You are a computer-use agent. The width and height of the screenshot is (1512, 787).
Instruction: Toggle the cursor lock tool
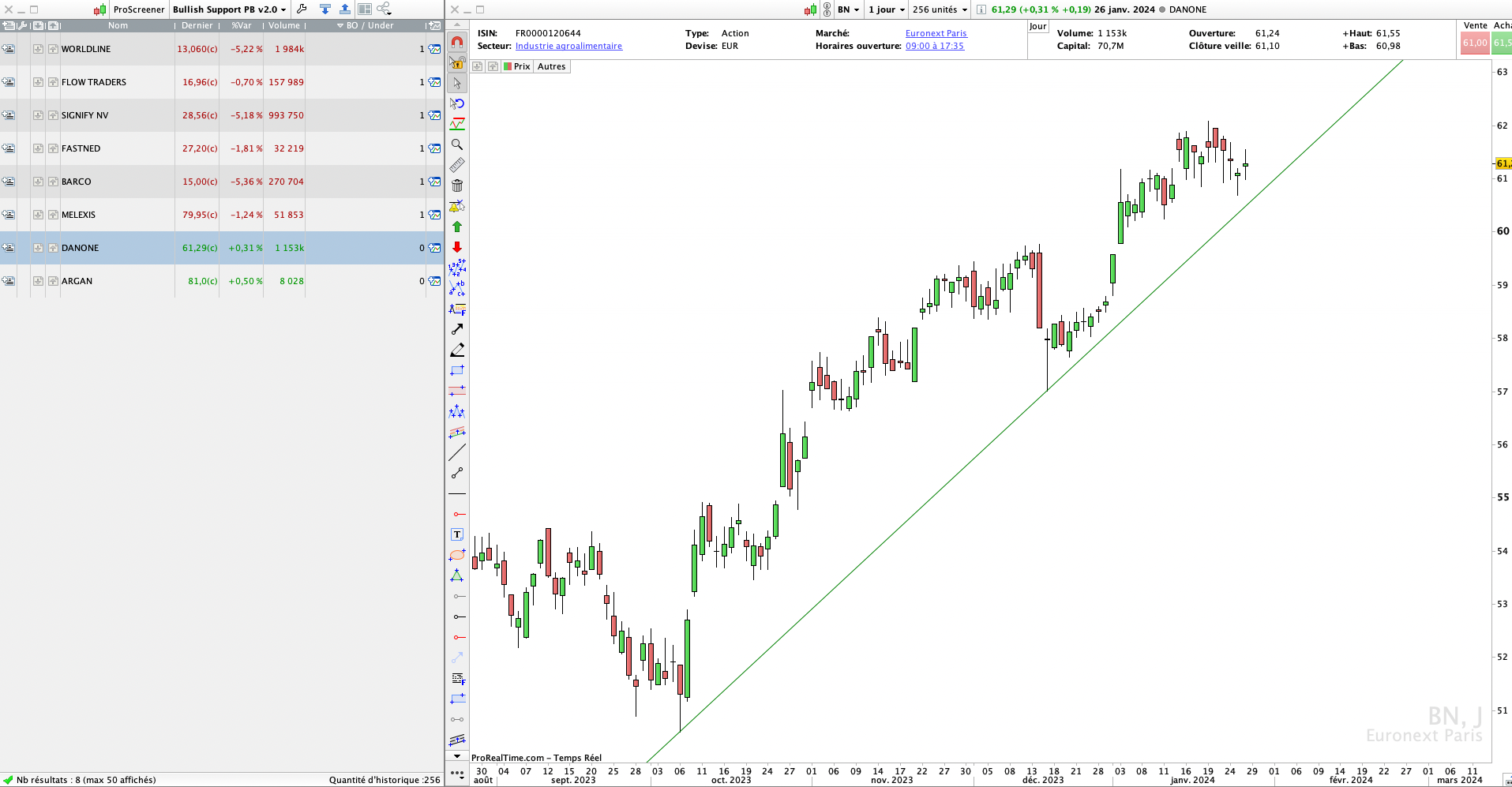click(457, 62)
